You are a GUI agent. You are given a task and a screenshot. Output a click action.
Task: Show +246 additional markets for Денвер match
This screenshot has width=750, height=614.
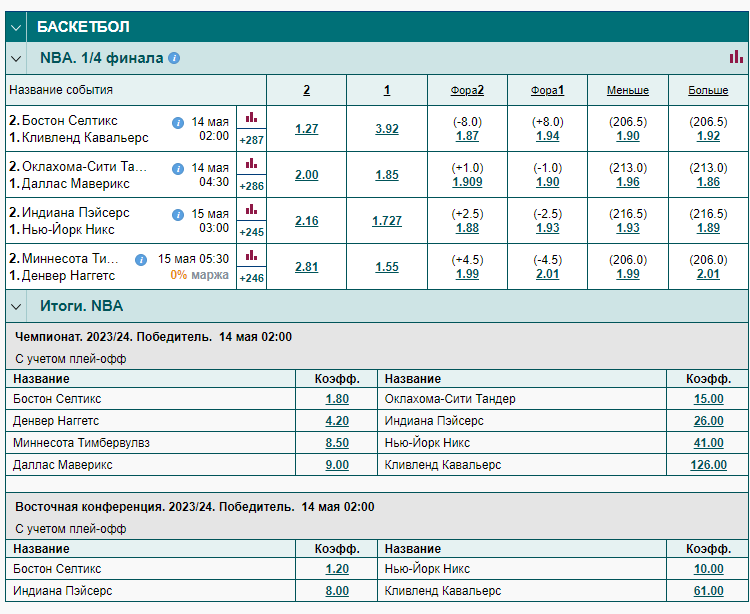[x=252, y=278]
